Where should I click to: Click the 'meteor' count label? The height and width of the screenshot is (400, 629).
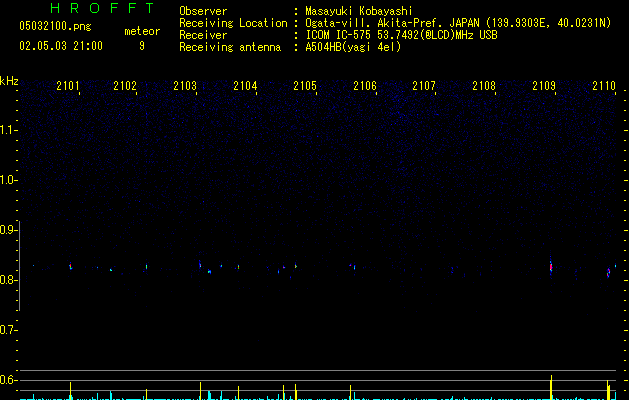click(x=142, y=31)
